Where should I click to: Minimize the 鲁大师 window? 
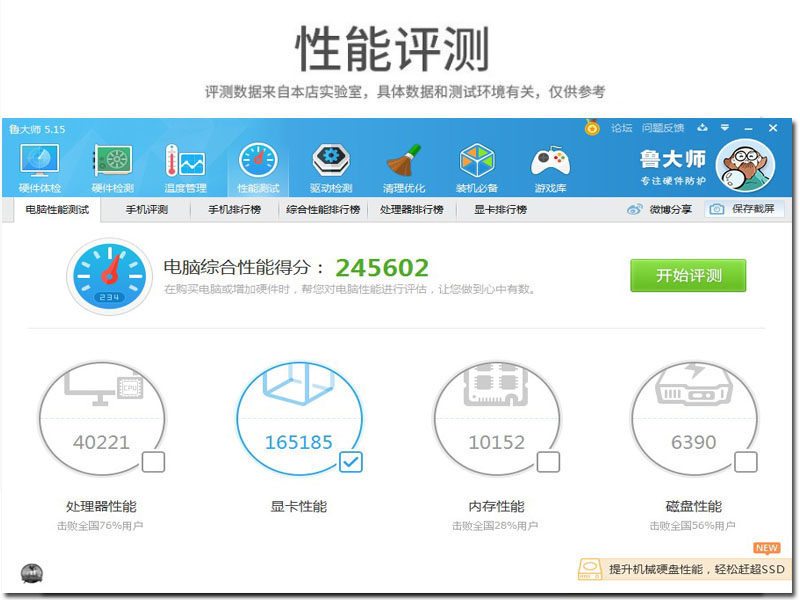748,128
